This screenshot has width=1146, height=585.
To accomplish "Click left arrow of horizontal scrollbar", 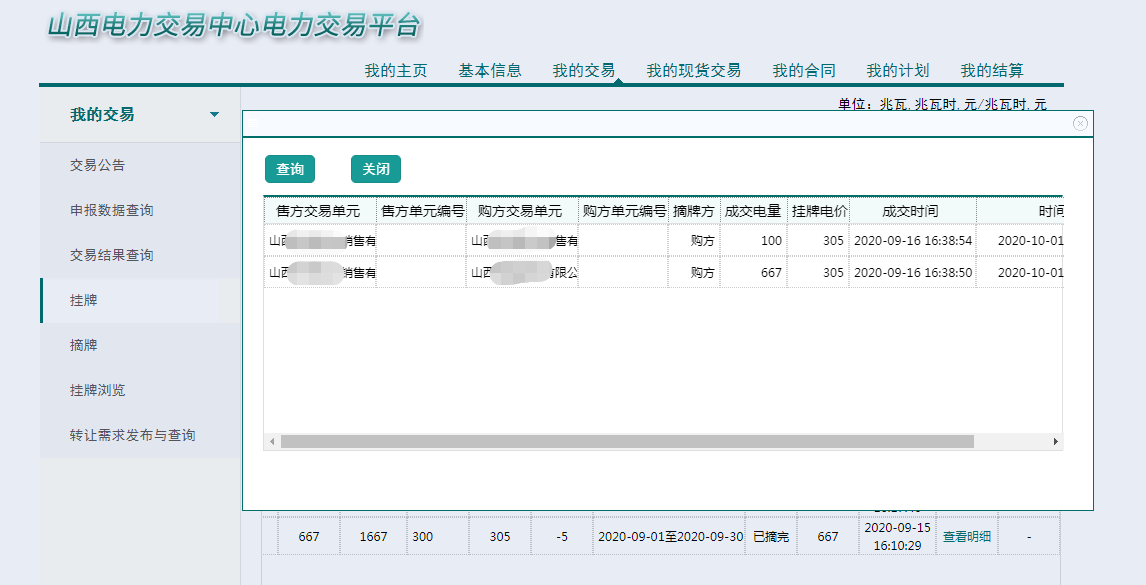I will pos(272,441).
